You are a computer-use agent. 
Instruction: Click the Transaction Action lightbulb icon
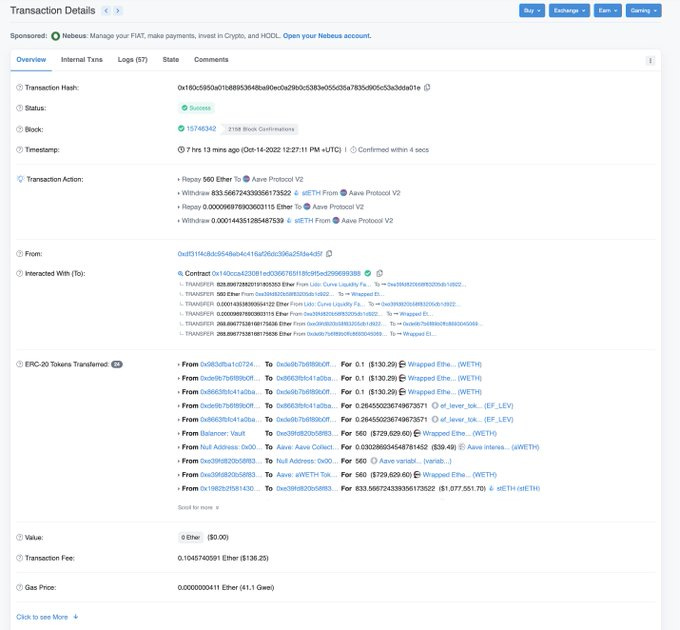tap(20, 179)
